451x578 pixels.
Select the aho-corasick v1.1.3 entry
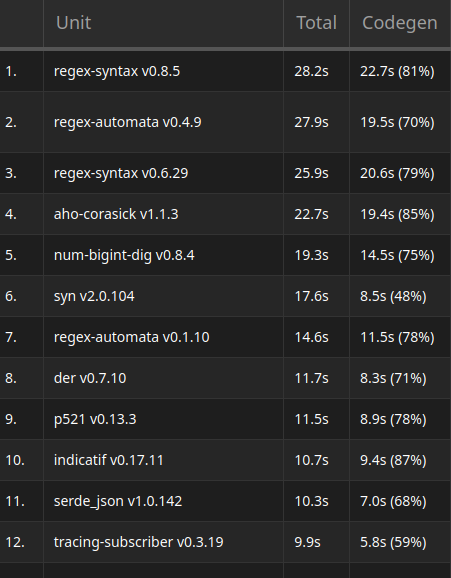pos(116,214)
